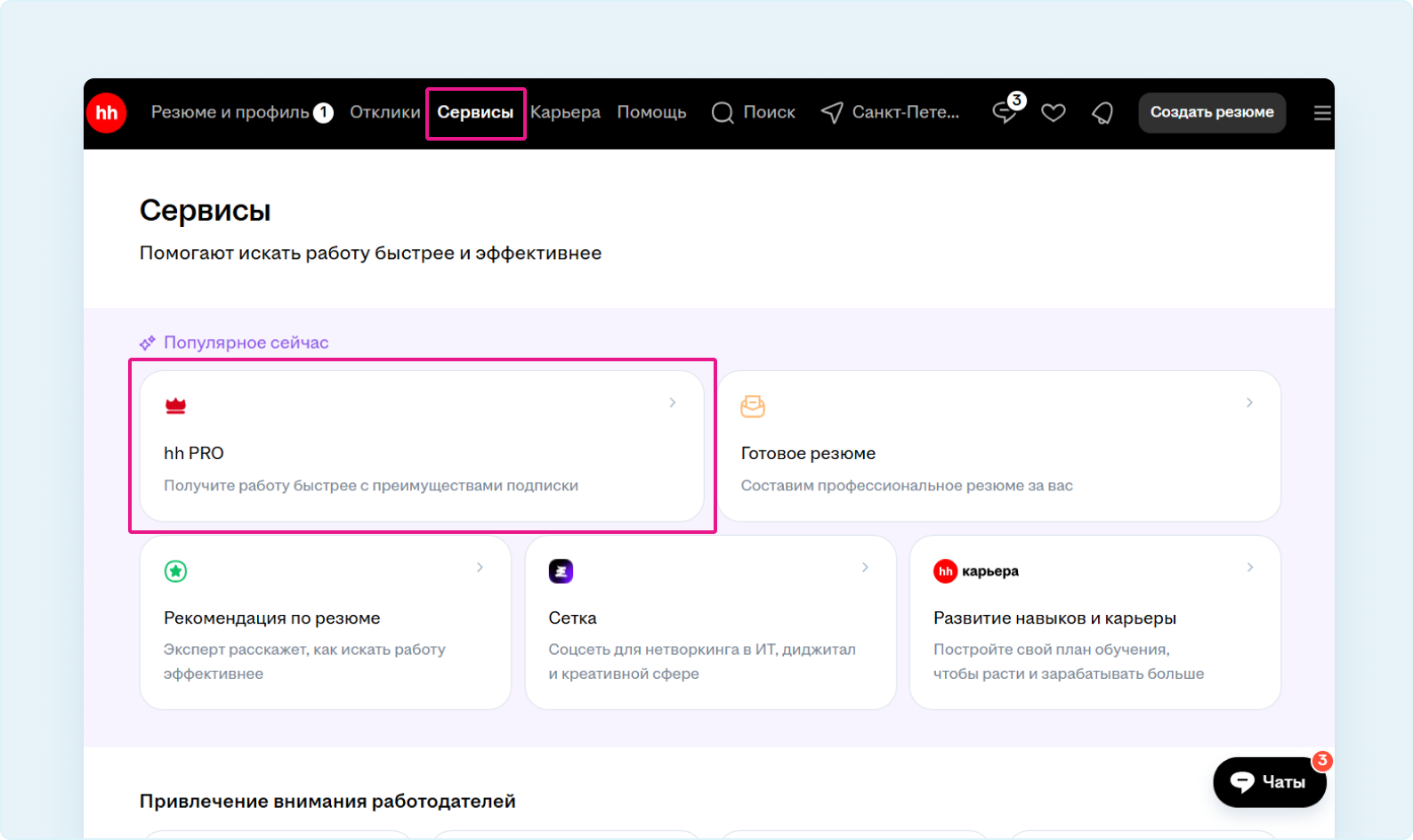
Task: Click Поиск search in the header
Action: pyautogui.click(x=754, y=113)
